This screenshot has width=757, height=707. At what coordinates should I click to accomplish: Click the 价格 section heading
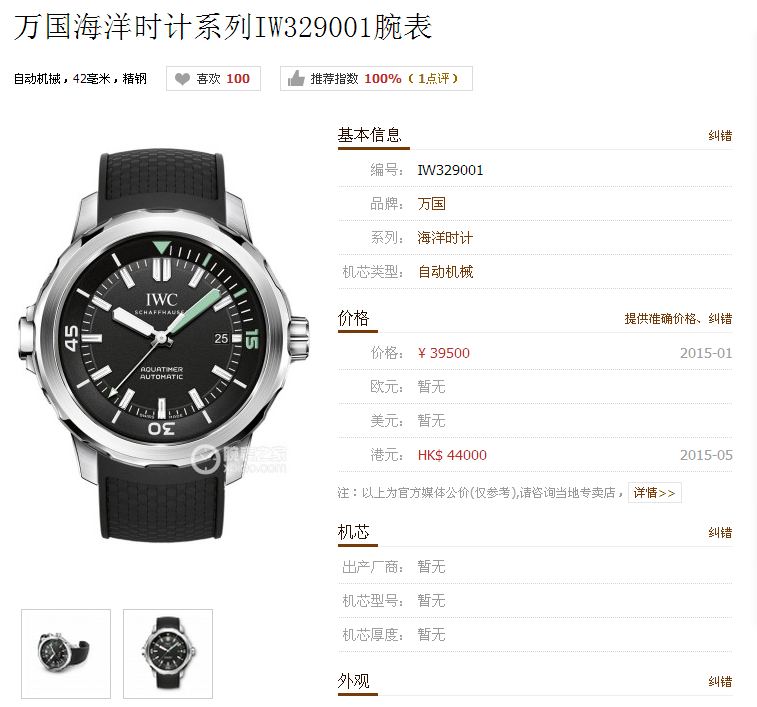353,318
